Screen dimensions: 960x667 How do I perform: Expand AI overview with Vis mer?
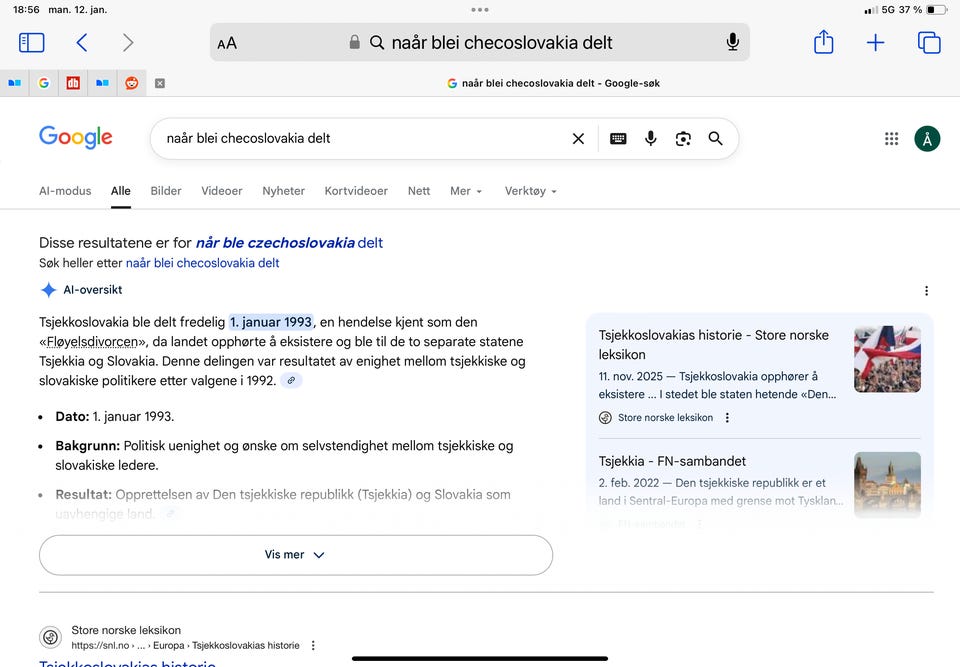click(x=295, y=555)
